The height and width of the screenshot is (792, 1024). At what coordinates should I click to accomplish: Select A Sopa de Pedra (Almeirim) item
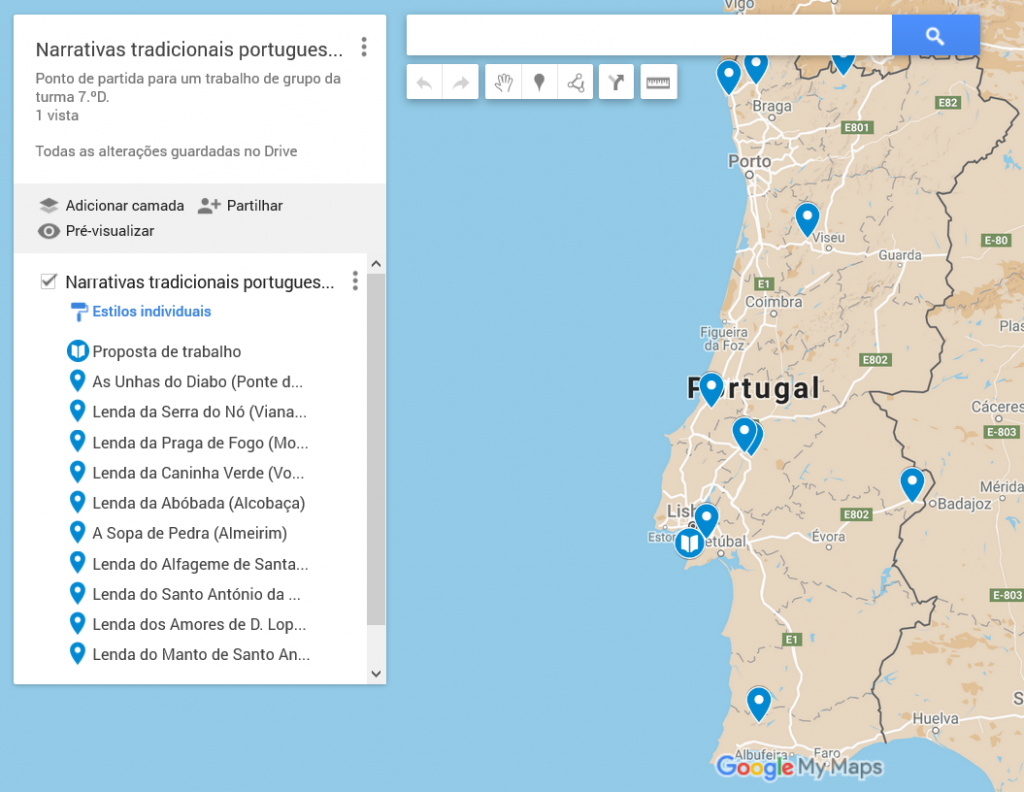pos(189,533)
